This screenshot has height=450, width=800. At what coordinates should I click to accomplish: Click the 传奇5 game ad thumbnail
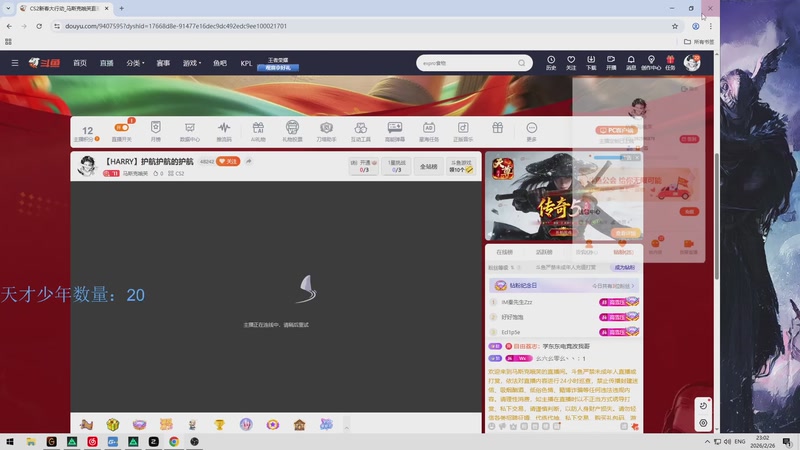coord(564,196)
